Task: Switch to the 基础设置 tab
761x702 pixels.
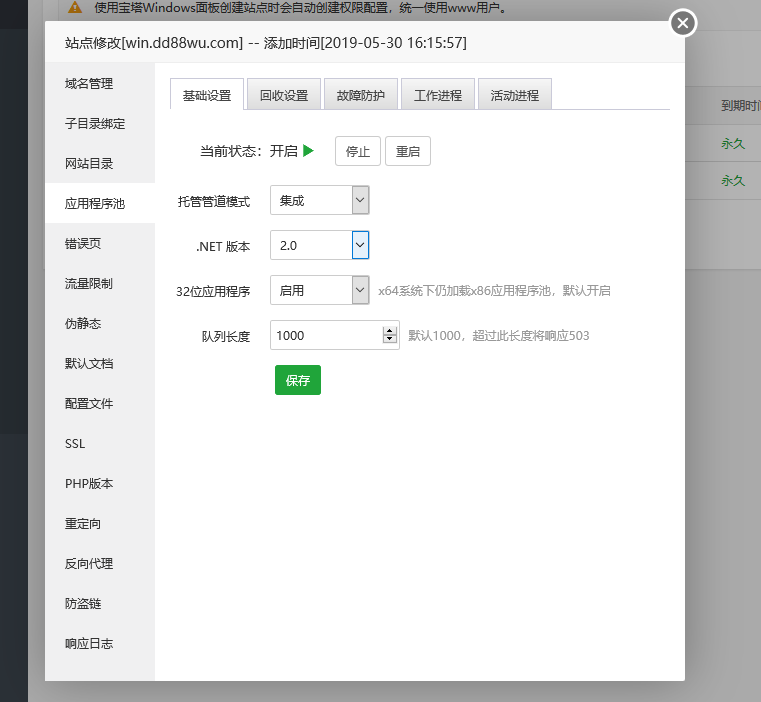Action: (x=207, y=95)
